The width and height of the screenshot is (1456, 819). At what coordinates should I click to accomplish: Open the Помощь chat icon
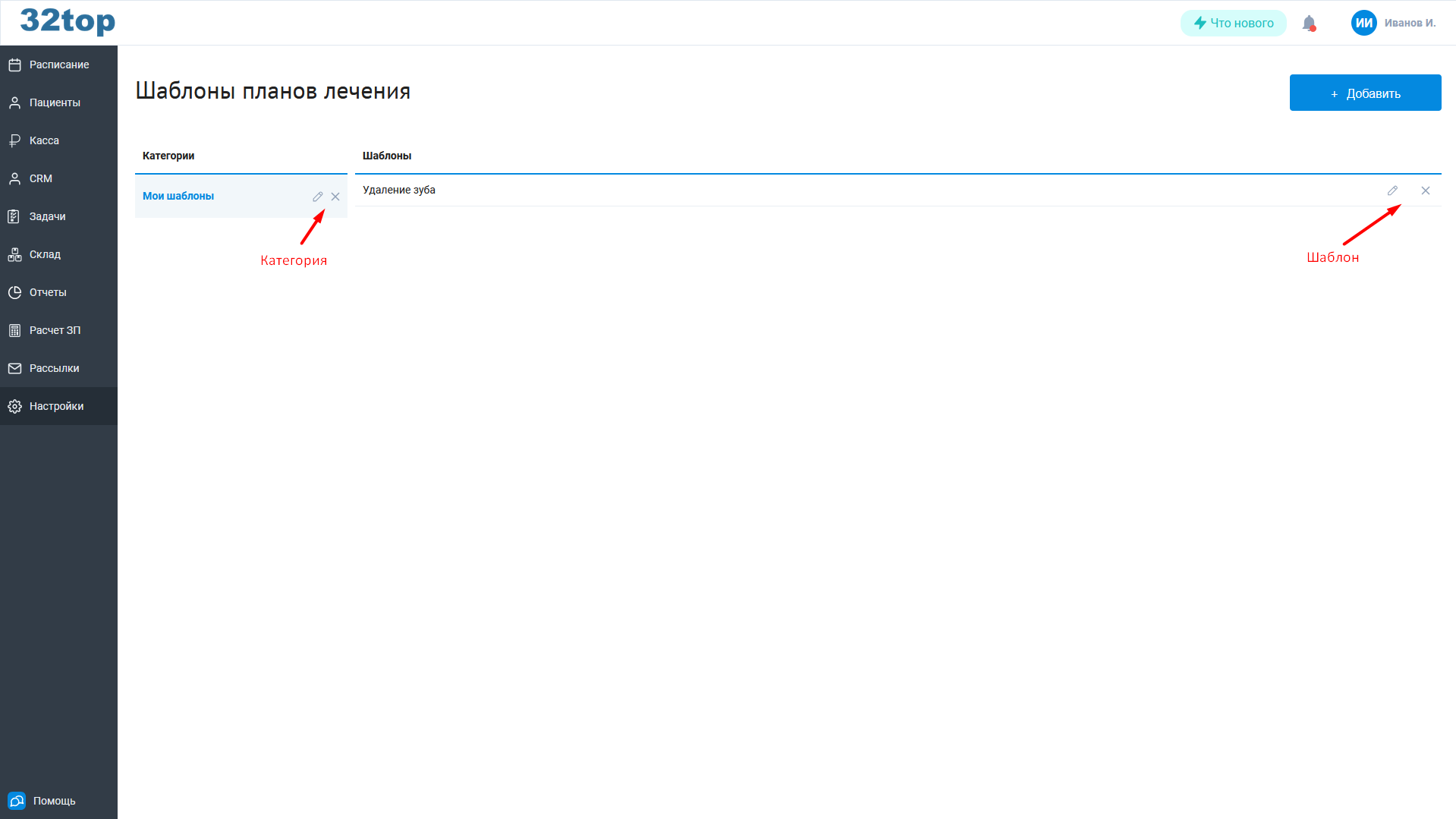[x=17, y=801]
